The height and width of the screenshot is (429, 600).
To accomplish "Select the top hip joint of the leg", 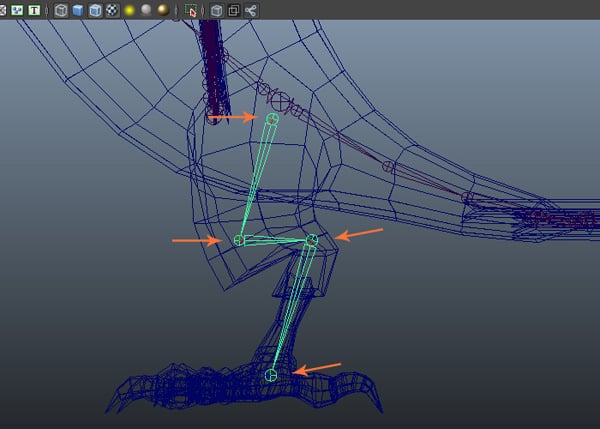I will 272,119.
